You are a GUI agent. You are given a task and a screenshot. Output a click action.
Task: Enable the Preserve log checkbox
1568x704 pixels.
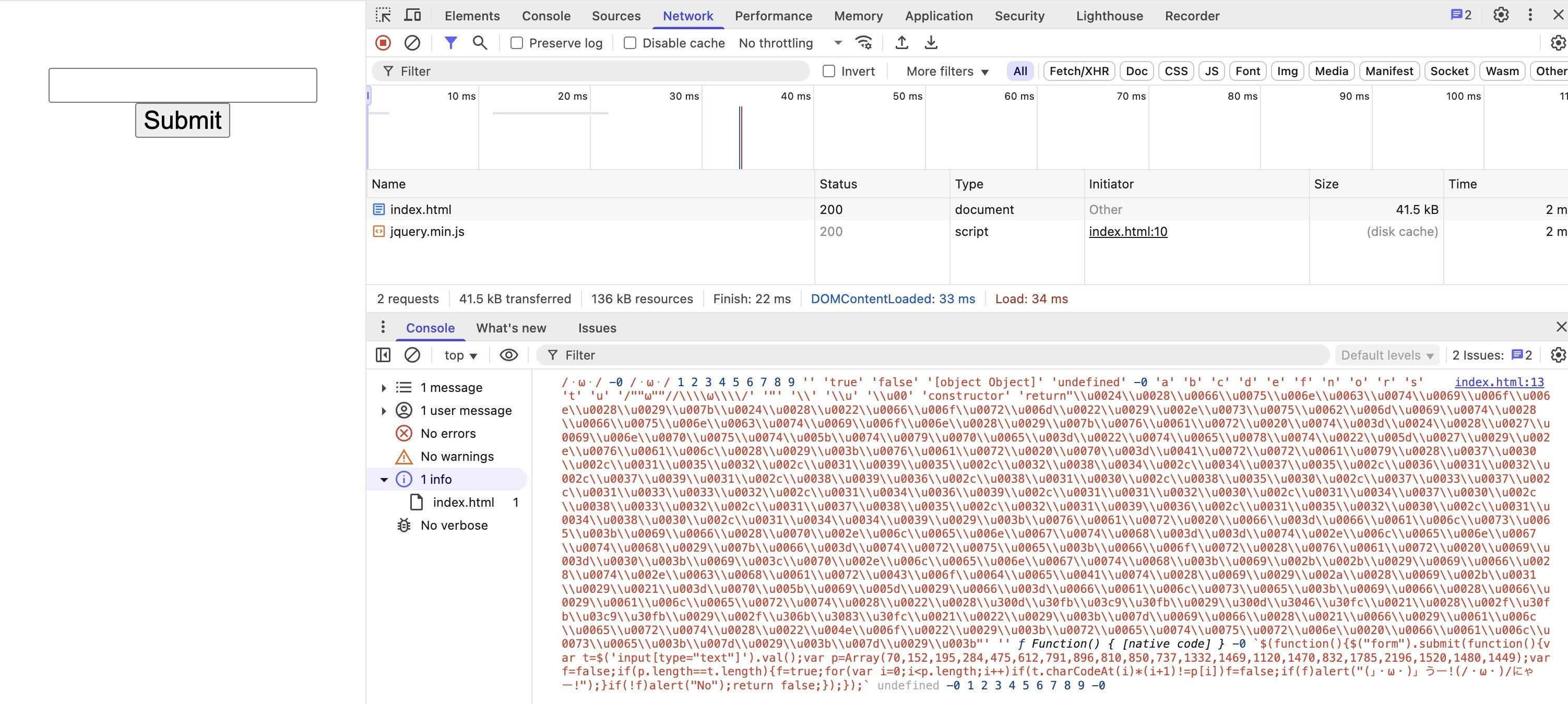517,43
